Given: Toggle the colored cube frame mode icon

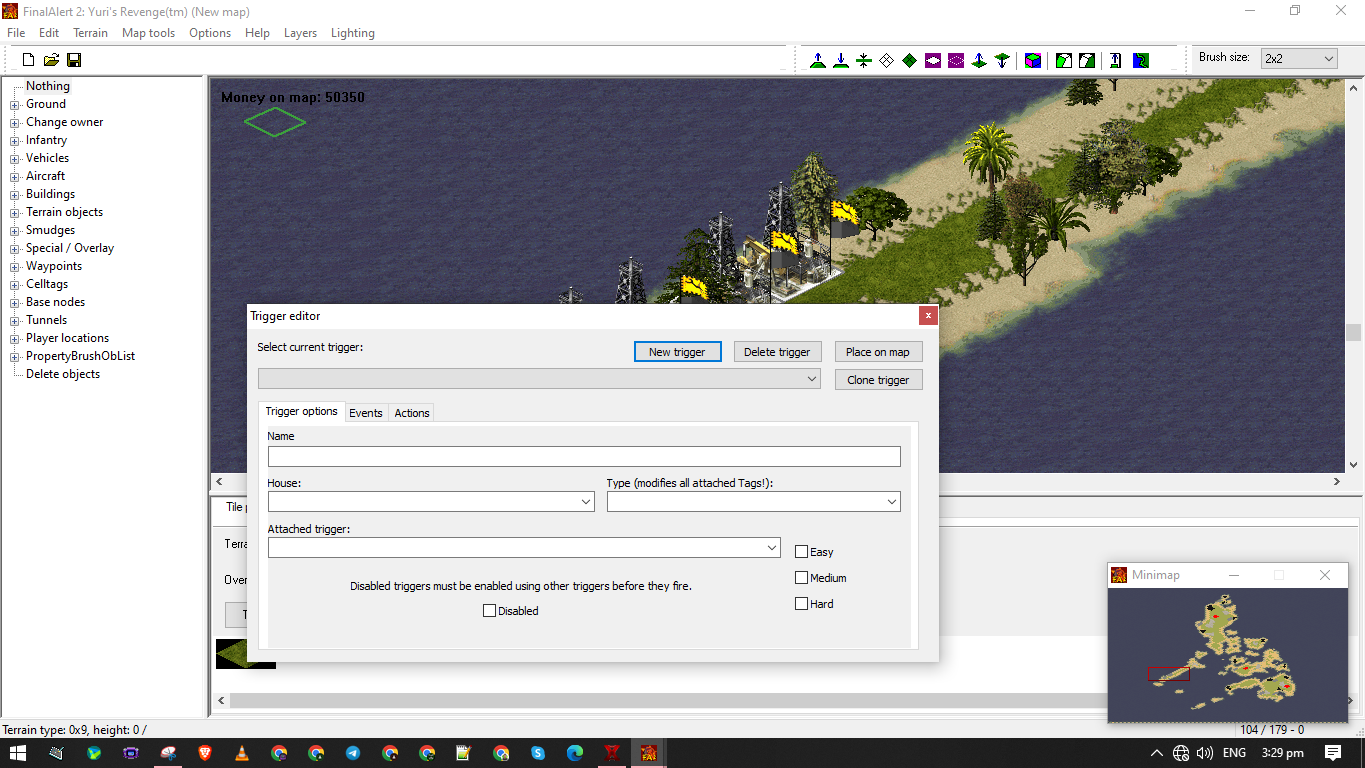Looking at the screenshot, I should point(1033,60).
